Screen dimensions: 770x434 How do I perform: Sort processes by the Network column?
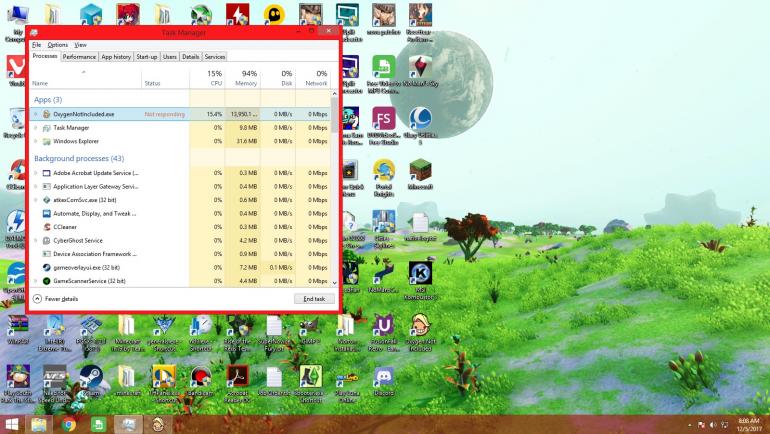(312, 78)
